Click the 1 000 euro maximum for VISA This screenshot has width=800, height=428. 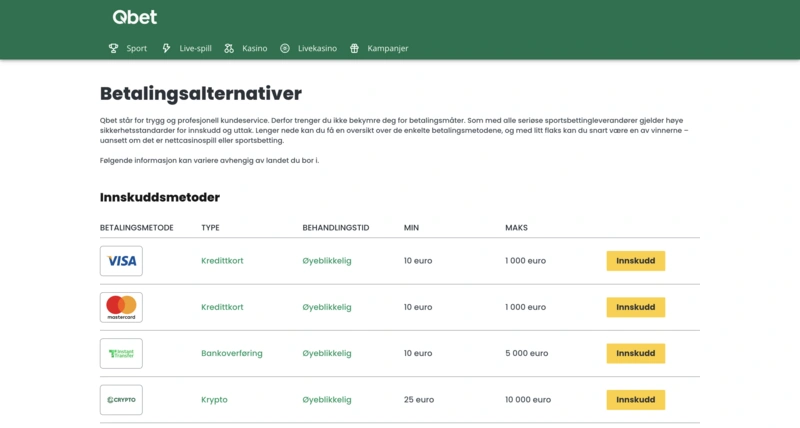click(x=526, y=261)
